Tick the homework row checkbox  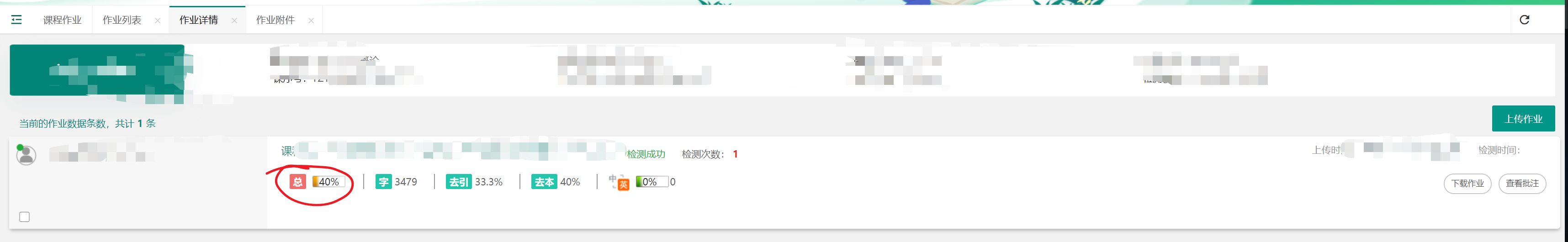pyautogui.click(x=24, y=217)
